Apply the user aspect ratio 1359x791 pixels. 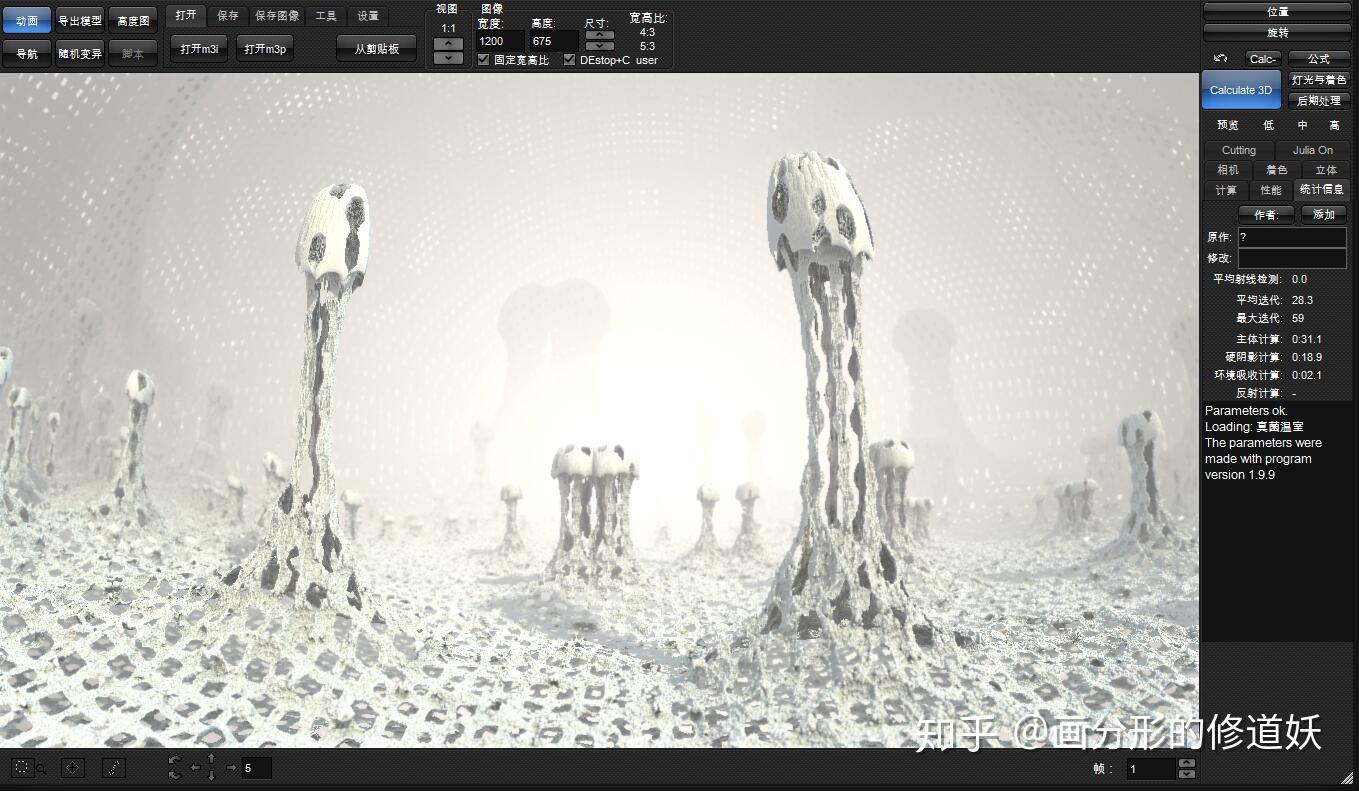pyautogui.click(x=647, y=60)
